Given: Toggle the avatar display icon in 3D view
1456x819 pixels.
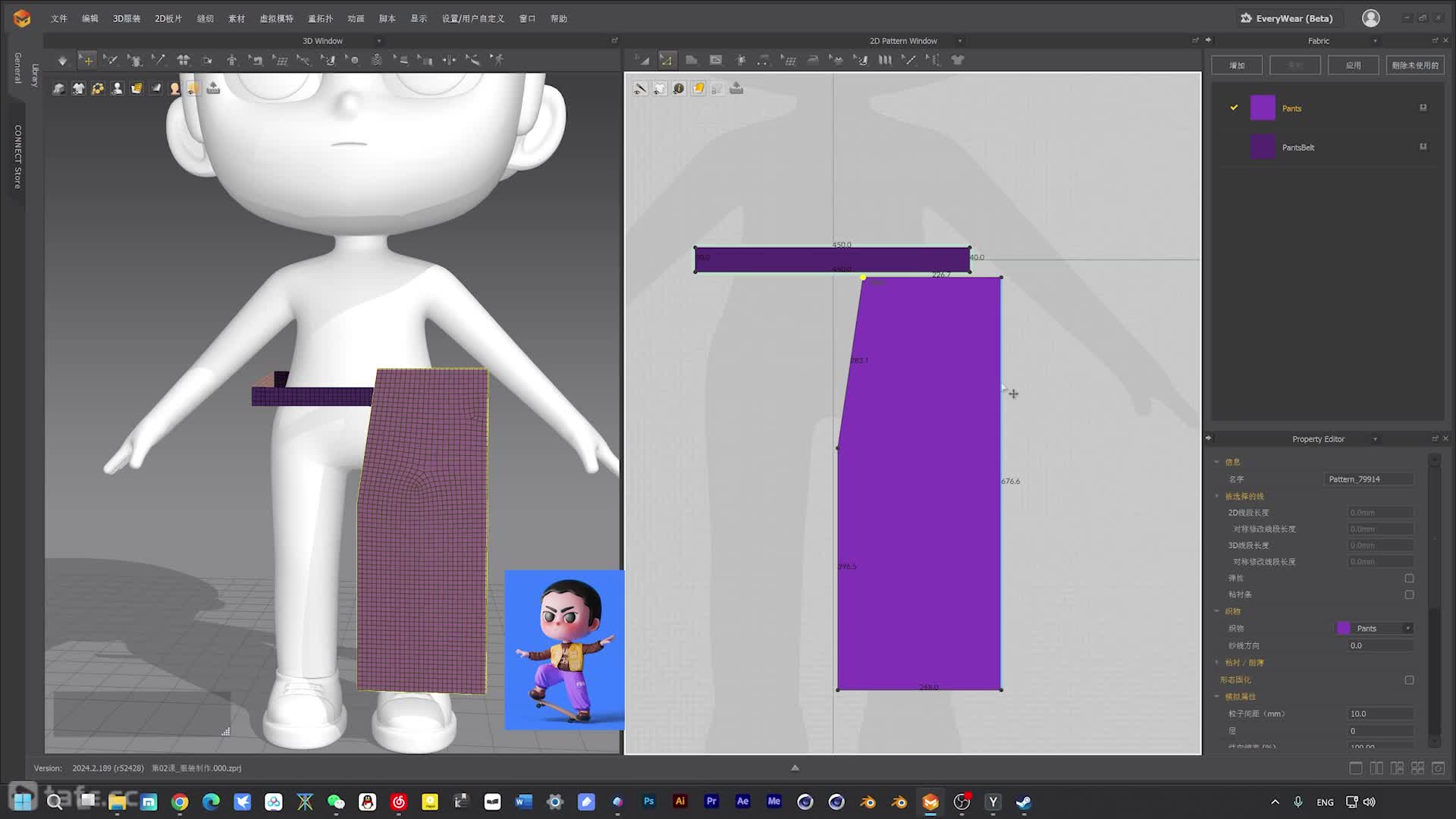Looking at the screenshot, I should [x=117, y=89].
